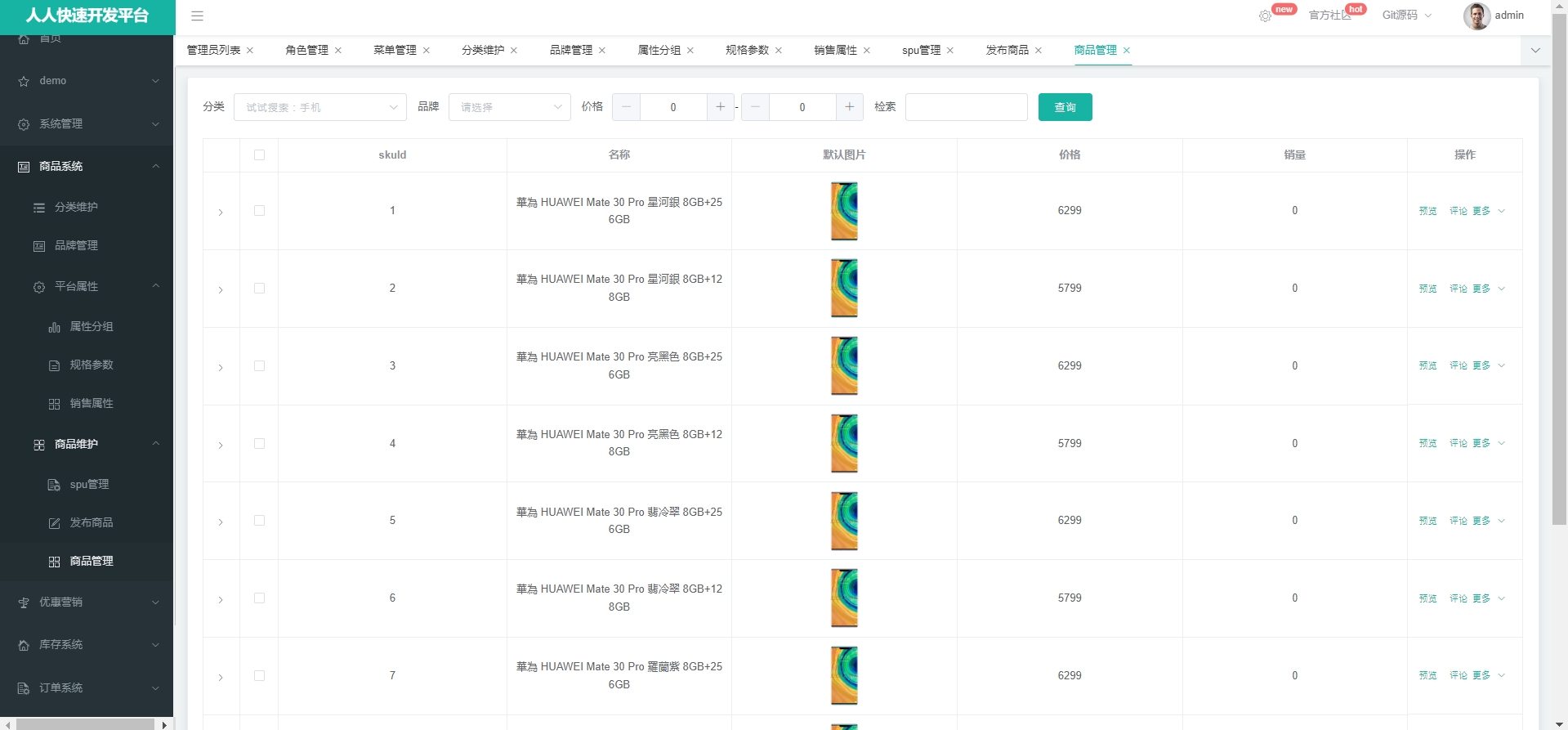Expand the 库存系统 sidebar menu
Screen dimensions: 1568x730
[x=87, y=645]
